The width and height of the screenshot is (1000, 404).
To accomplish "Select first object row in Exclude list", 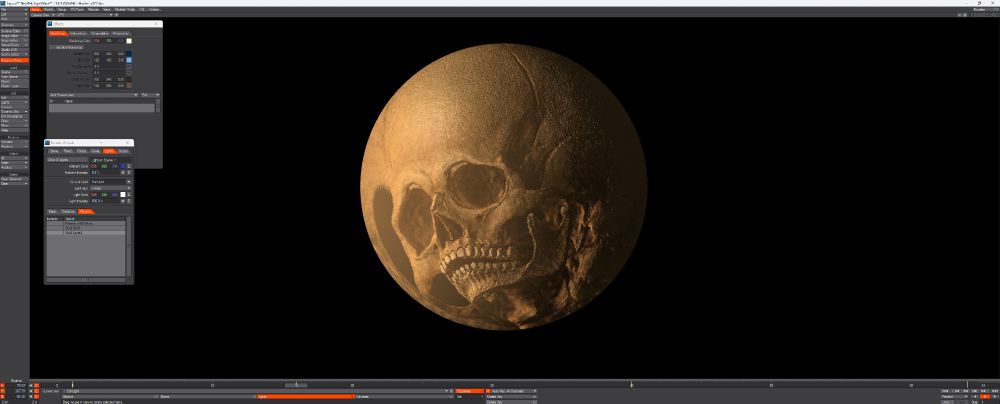I will (86, 224).
